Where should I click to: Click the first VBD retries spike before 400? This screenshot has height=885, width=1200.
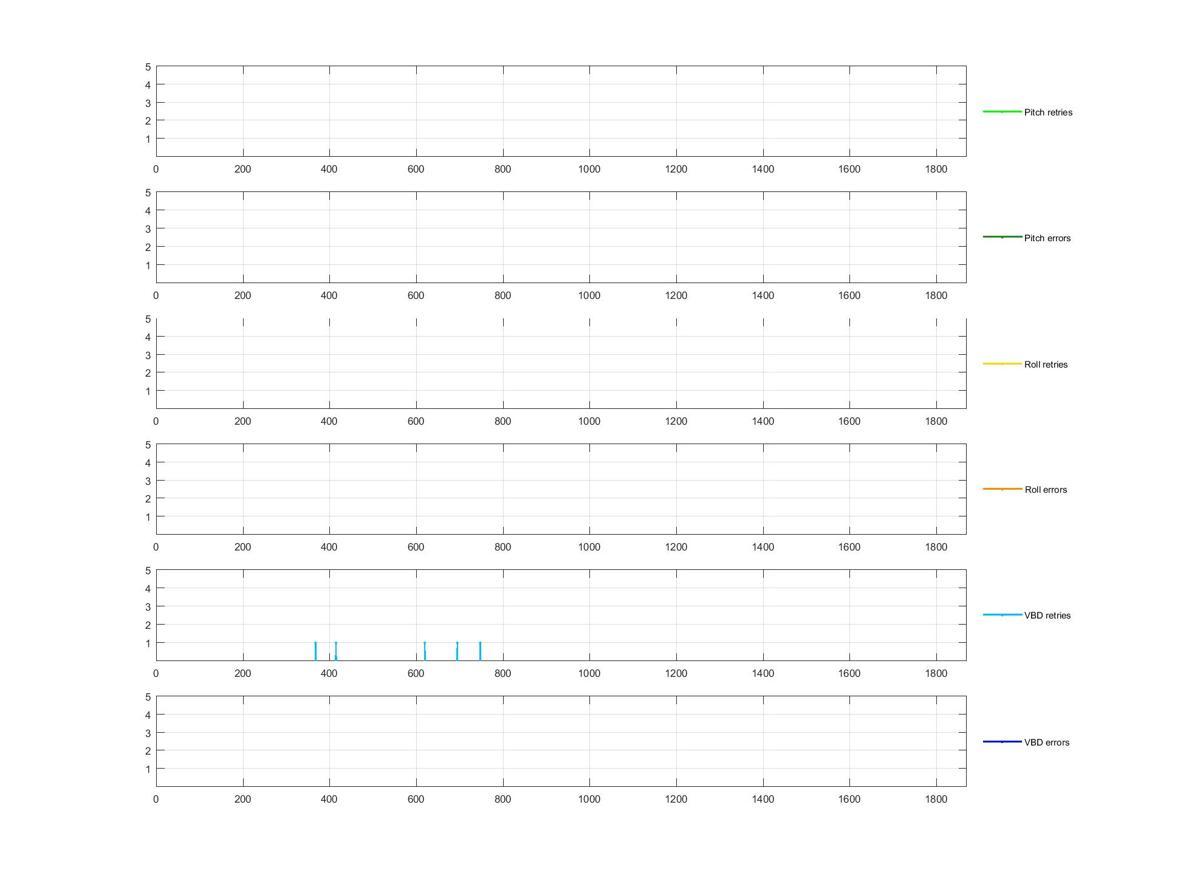315,651
